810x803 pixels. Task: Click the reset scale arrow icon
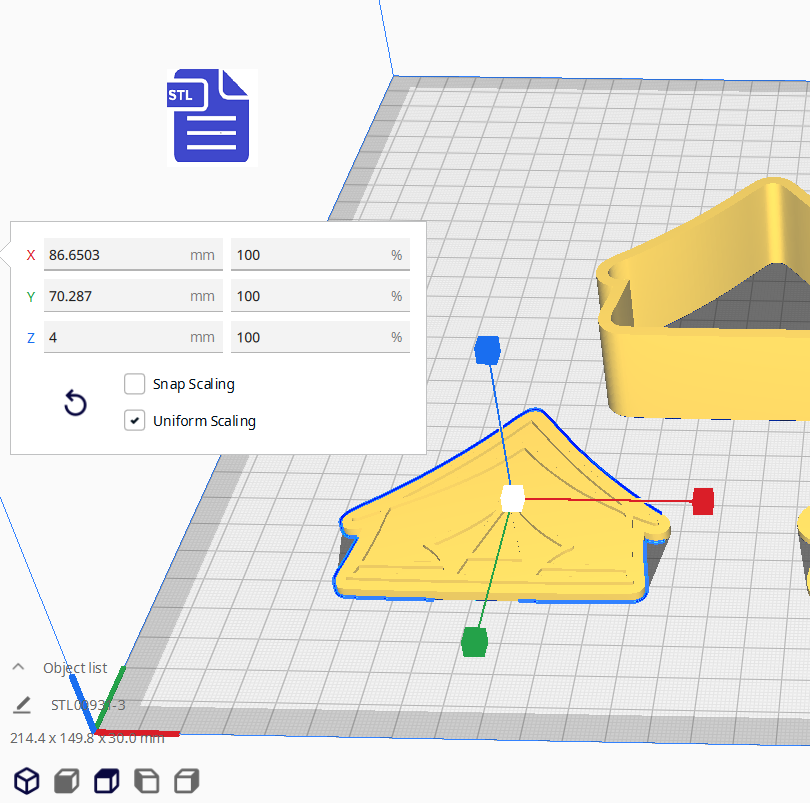(75, 404)
